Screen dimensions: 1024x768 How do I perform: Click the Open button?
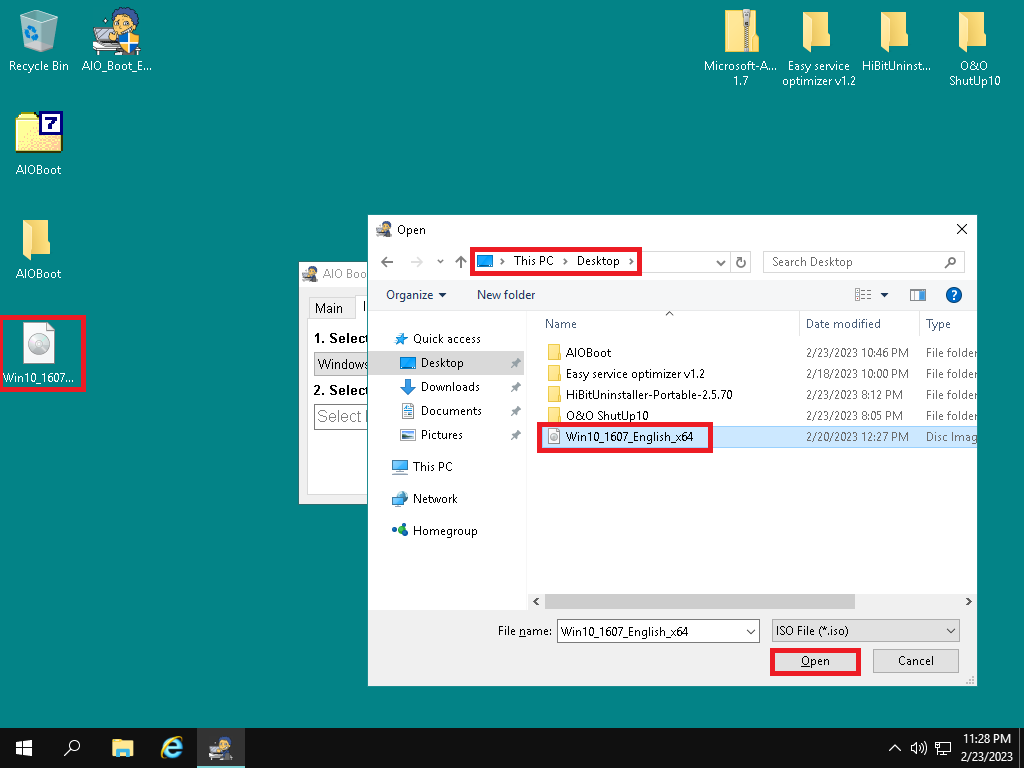coord(815,661)
